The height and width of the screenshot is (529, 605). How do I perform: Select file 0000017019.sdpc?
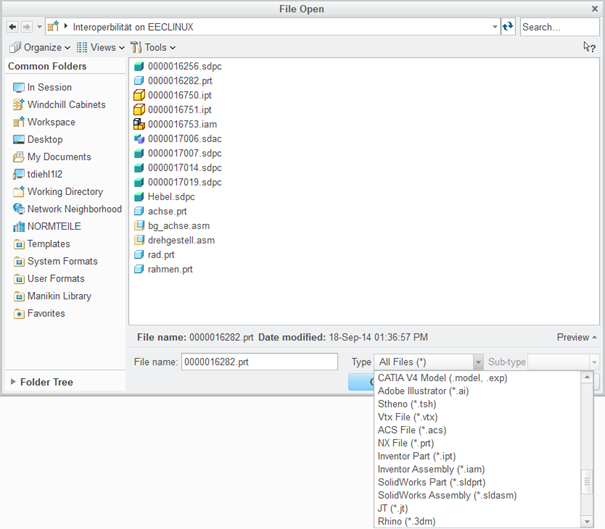tap(177, 182)
